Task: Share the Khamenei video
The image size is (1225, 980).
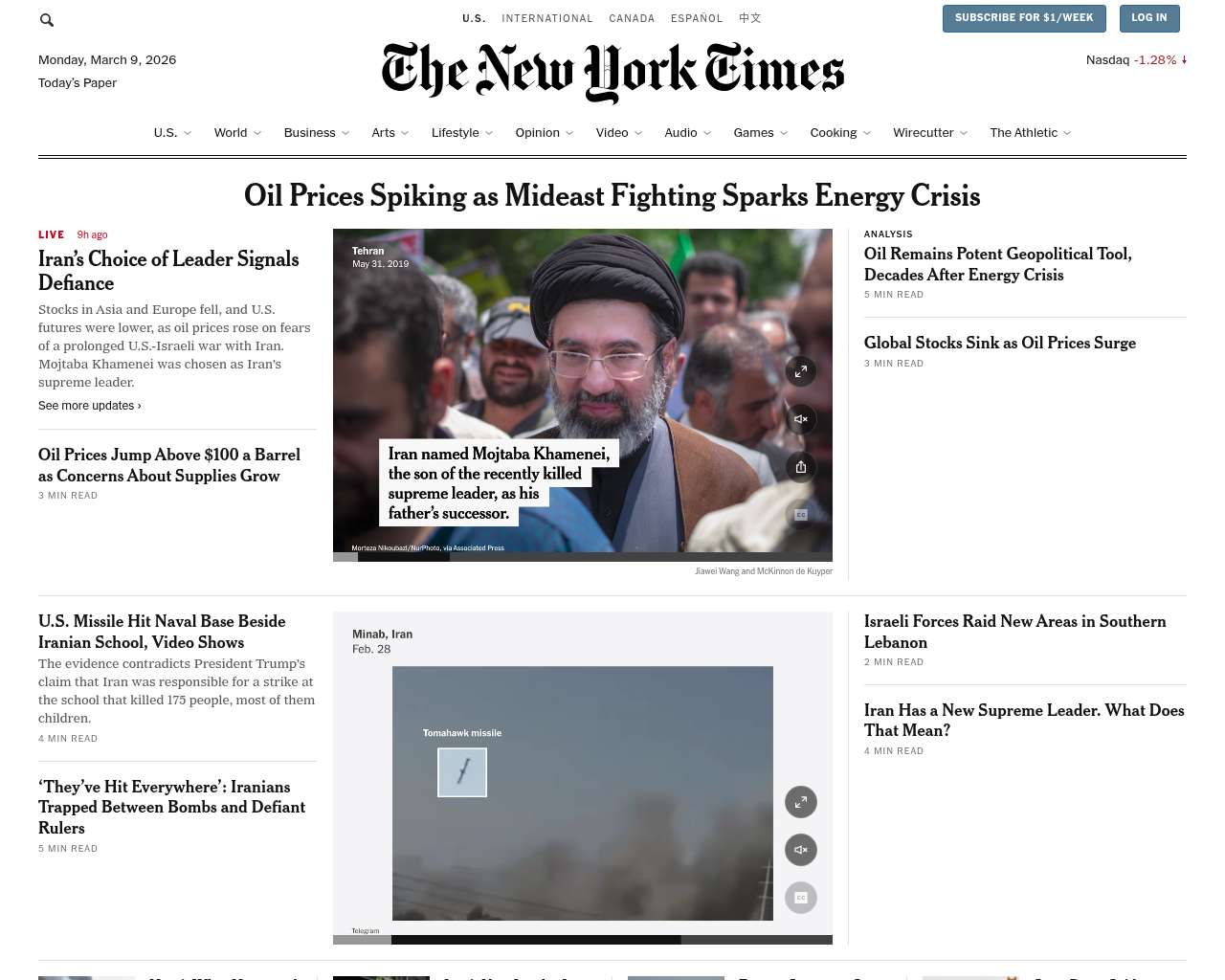Action: [801, 467]
